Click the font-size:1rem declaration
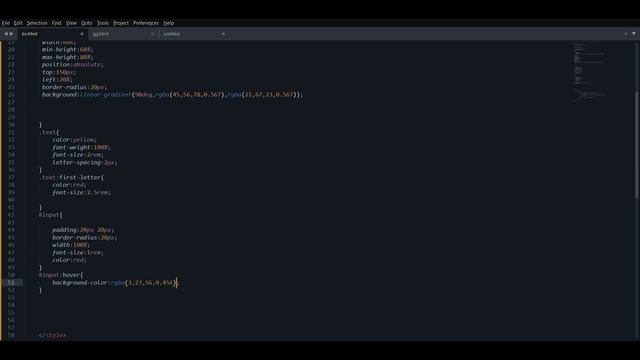Viewport: 640px width, 360px height. [78, 253]
